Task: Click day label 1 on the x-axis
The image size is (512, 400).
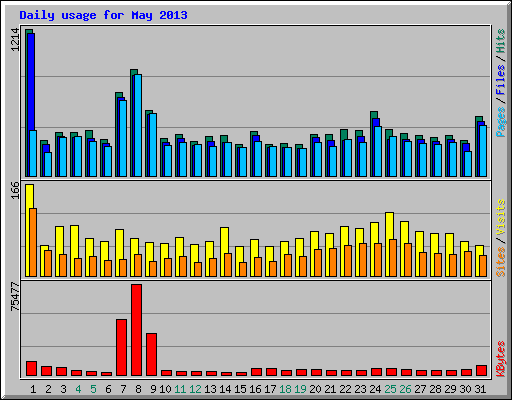Action: click(33, 389)
